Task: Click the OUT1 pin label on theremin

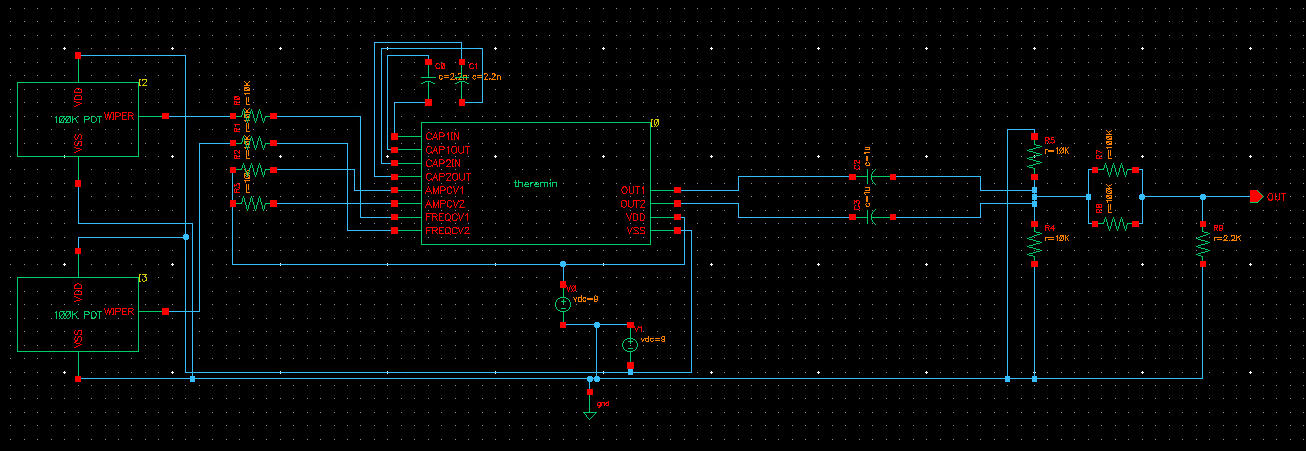Action: point(632,189)
